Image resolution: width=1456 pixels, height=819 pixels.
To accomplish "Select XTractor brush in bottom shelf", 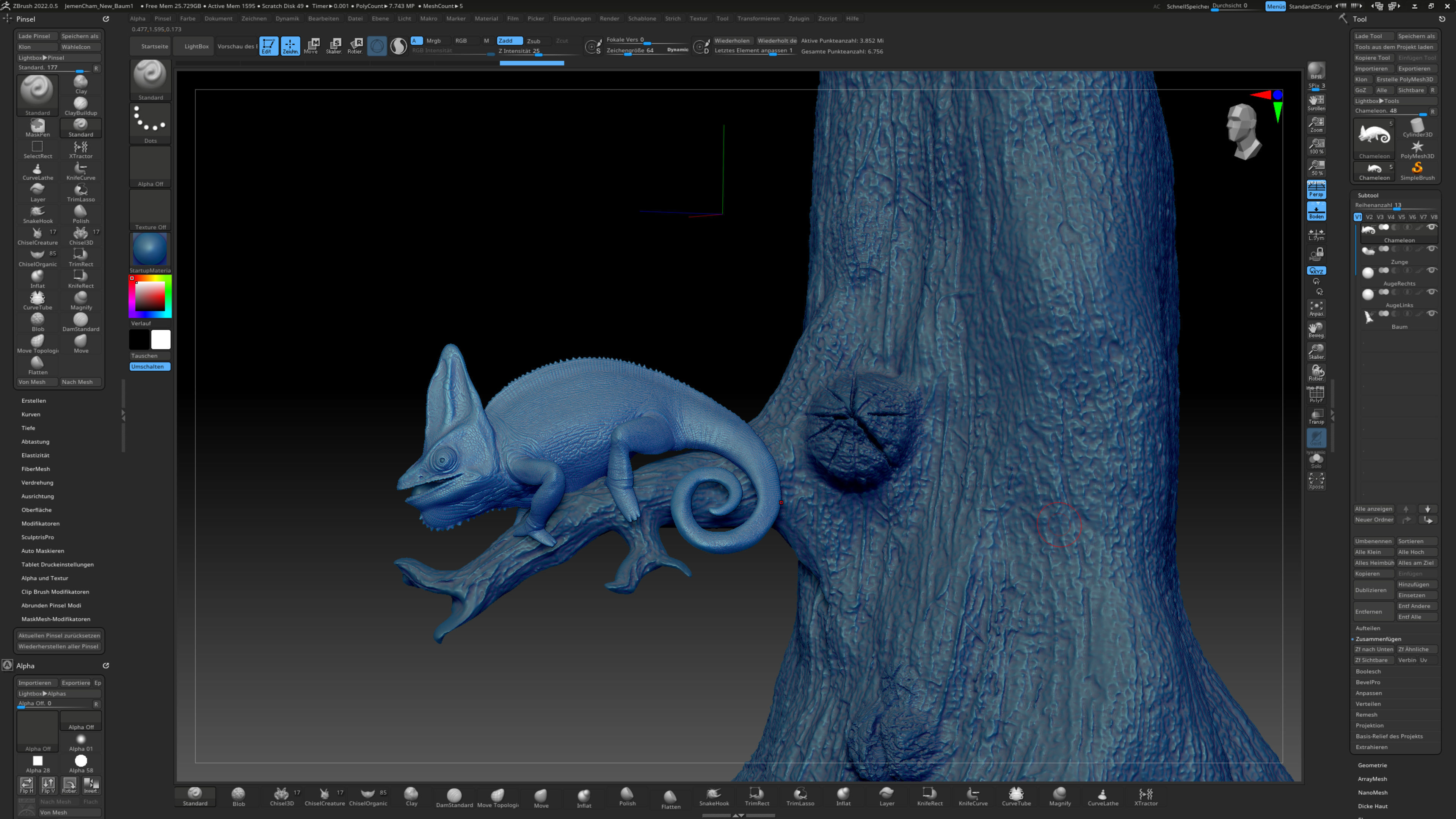I will click(1146, 797).
